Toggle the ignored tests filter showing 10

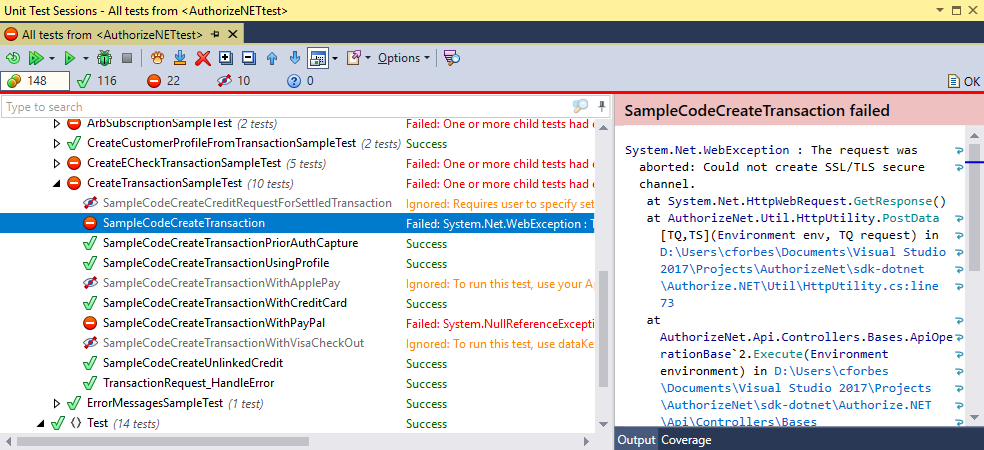pyautogui.click(x=233, y=81)
